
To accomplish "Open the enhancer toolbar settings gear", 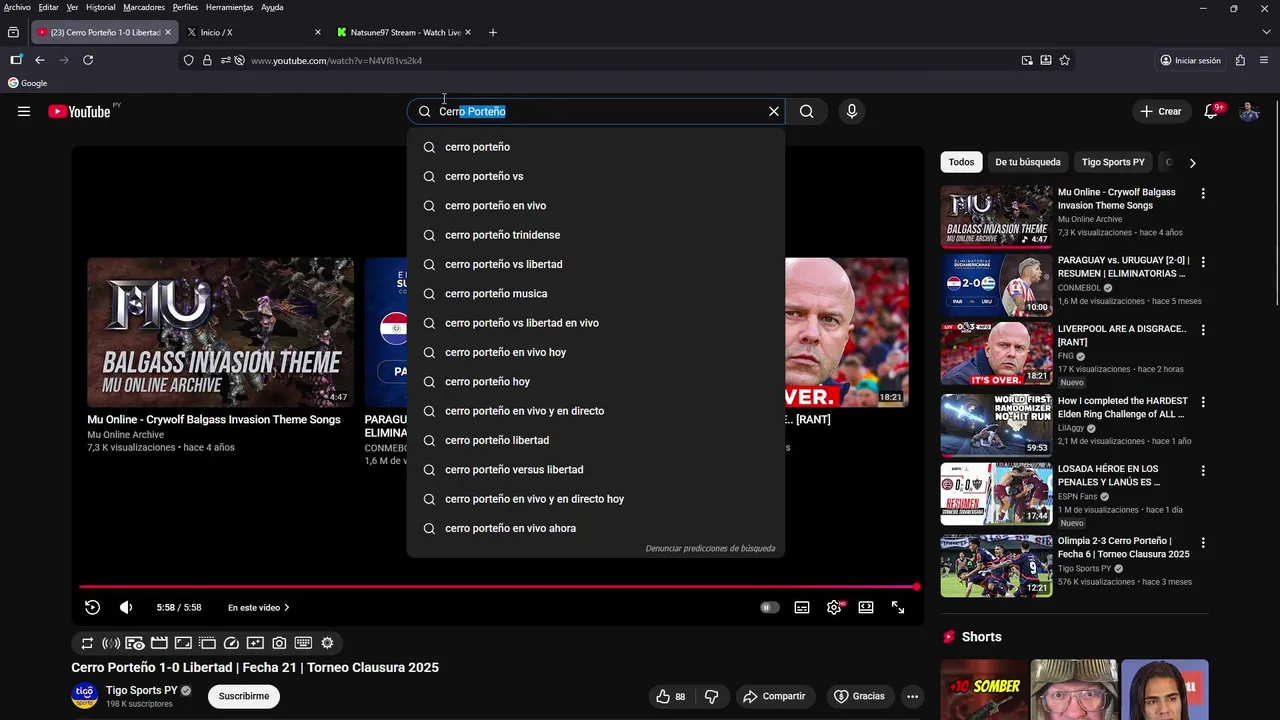I will pyautogui.click(x=327, y=643).
